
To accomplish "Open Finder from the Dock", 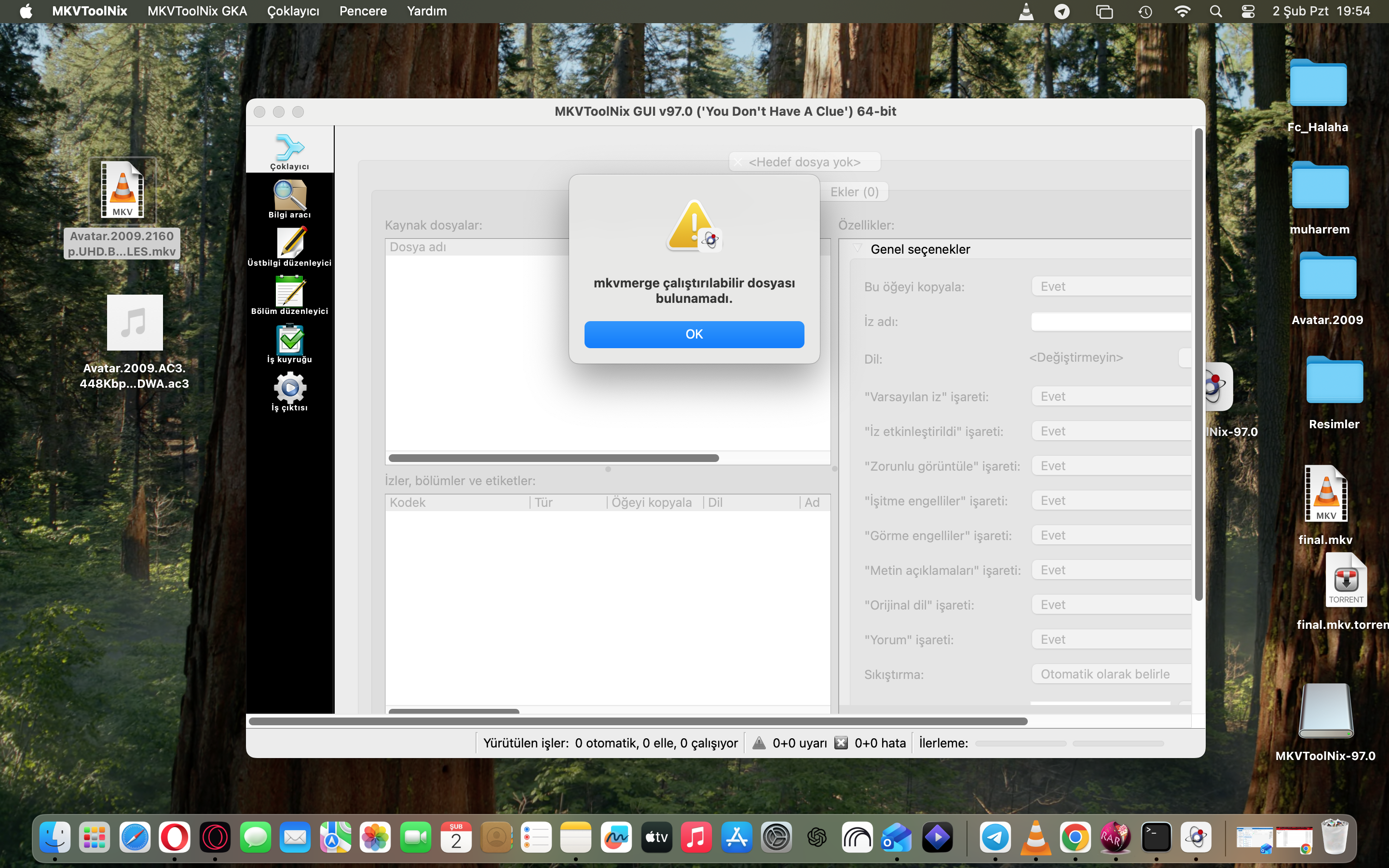I will pyautogui.click(x=54, y=838).
